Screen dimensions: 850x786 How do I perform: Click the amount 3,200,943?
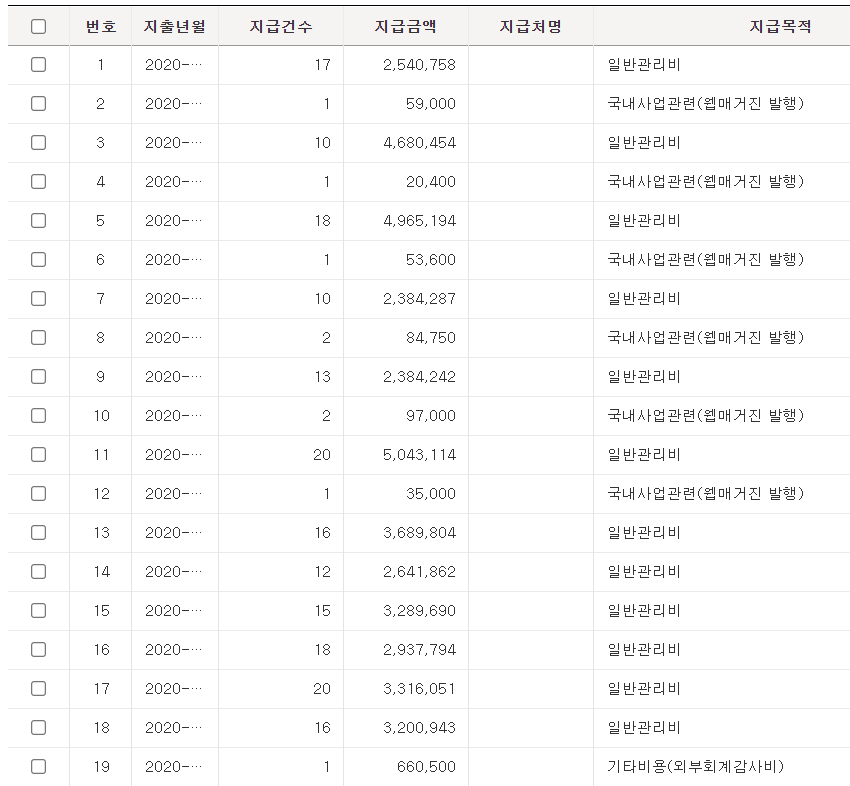click(419, 728)
